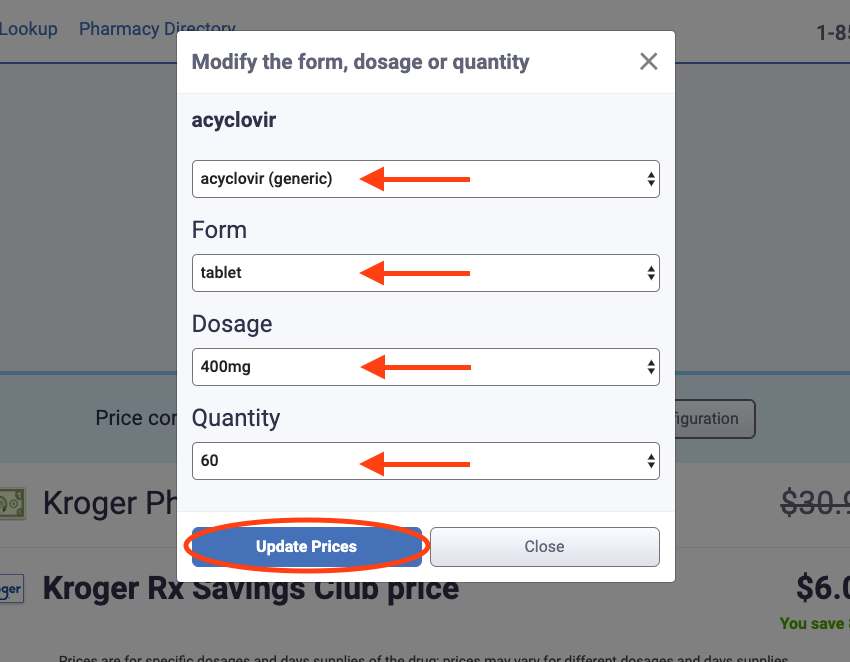Click the phone number in the header
Image resolution: width=850 pixels, height=662 pixels.
832,33
